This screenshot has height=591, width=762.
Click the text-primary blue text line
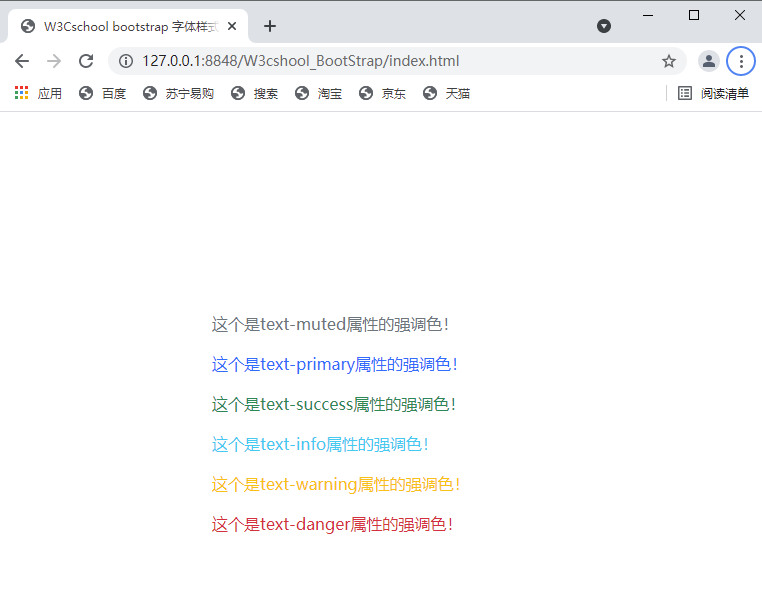click(x=334, y=365)
